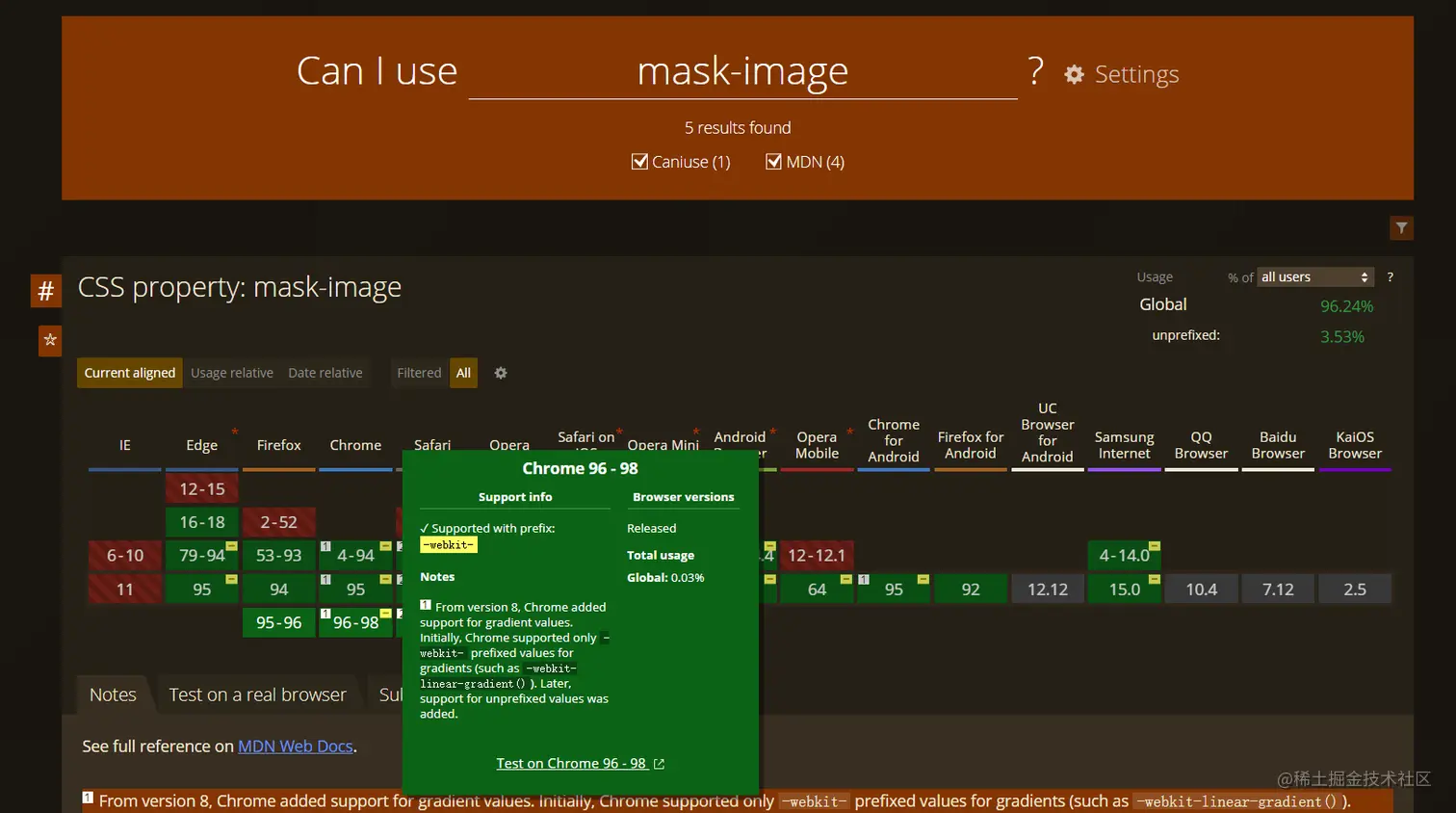This screenshot has width=1456, height=813.
Task: Click the IE column header
Action: point(125,445)
